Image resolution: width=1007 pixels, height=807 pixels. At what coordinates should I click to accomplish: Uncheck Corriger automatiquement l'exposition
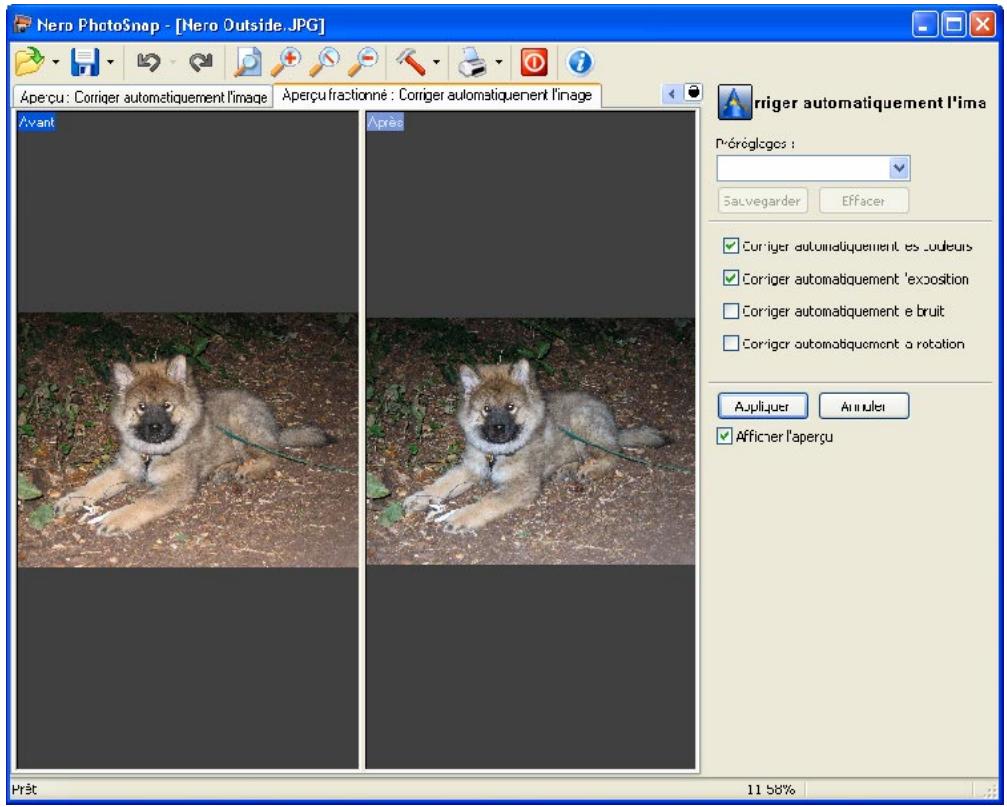tap(730, 279)
